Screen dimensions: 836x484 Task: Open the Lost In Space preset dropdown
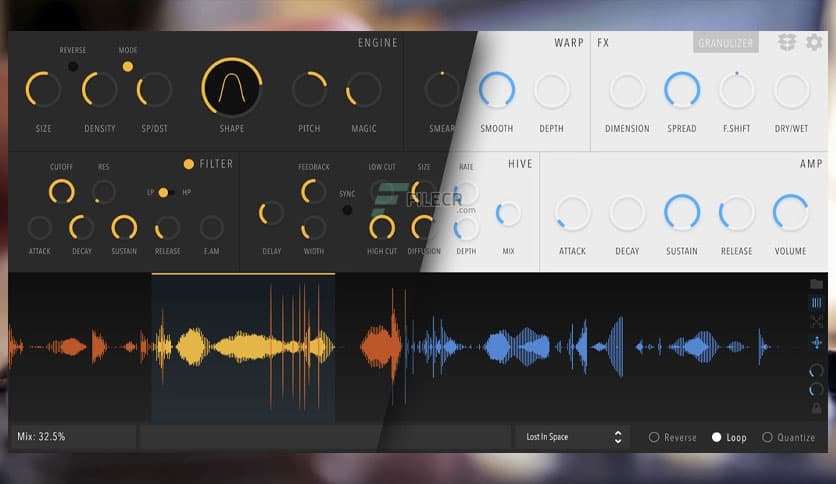(x=573, y=437)
